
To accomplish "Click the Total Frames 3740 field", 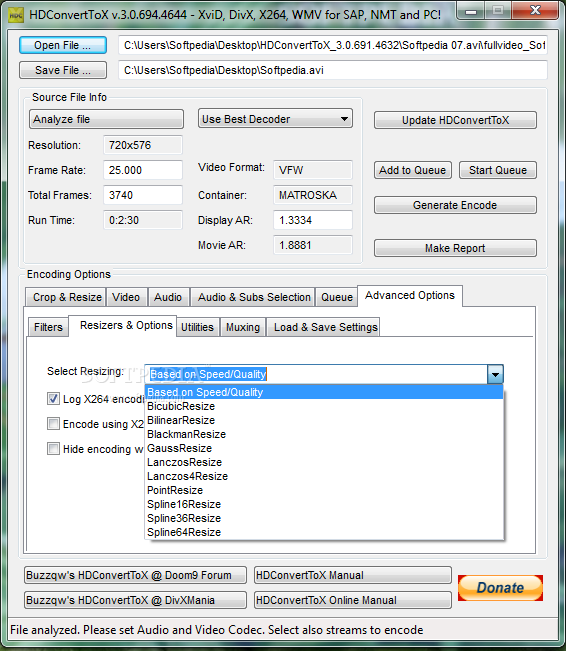I will (143, 195).
